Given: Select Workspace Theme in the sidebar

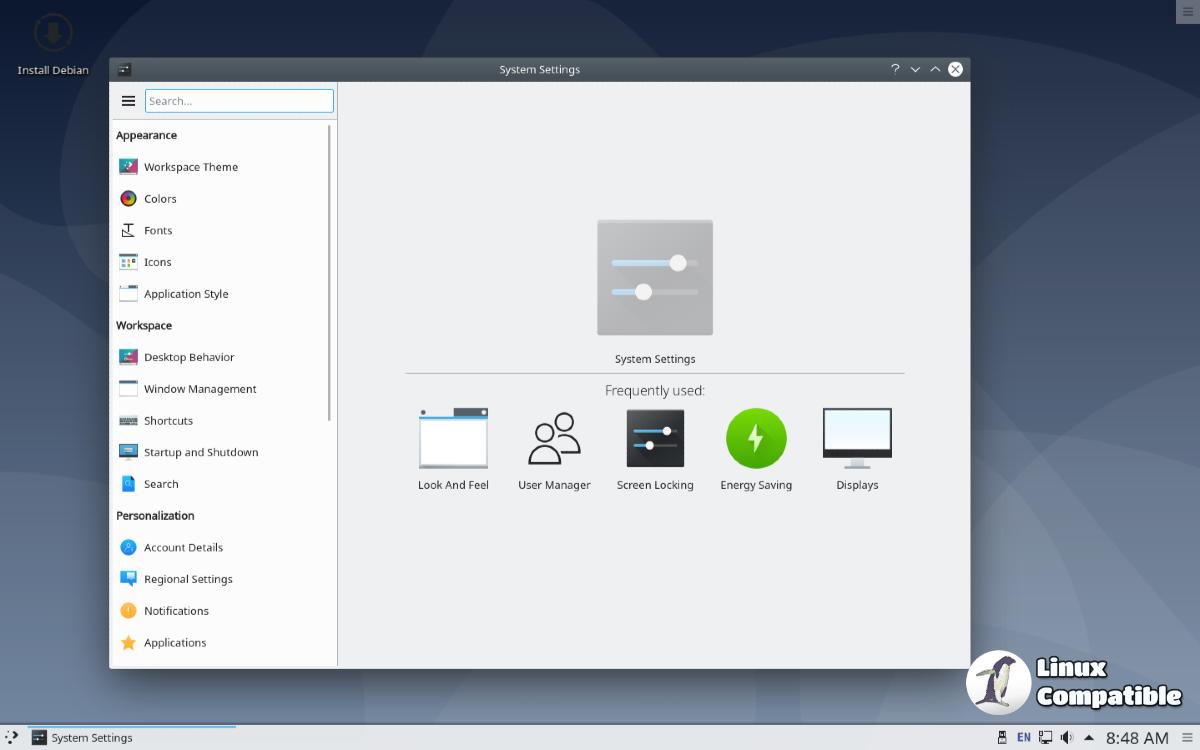Looking at the screenshot, I should pos(190,167).
